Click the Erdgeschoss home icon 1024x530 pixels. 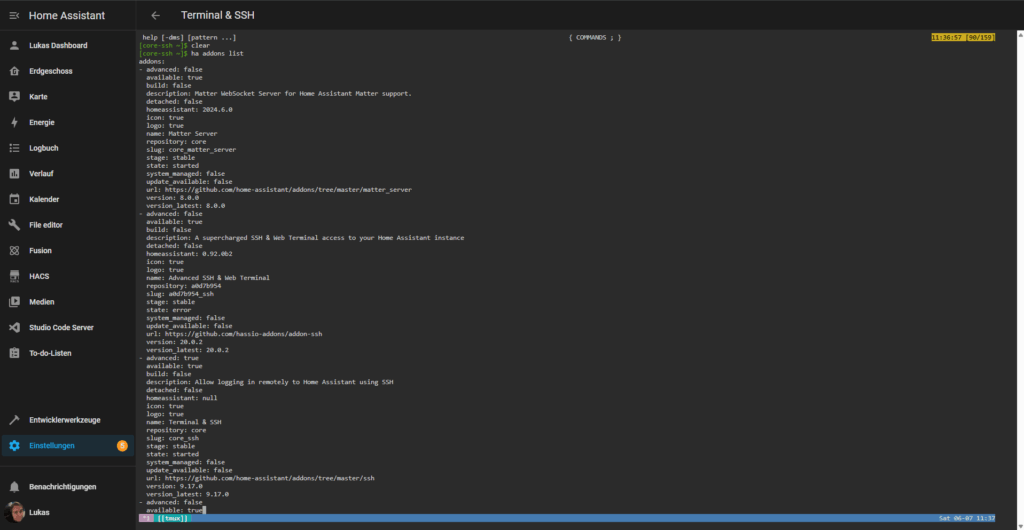pyautogui.click(x=14, y=71)
